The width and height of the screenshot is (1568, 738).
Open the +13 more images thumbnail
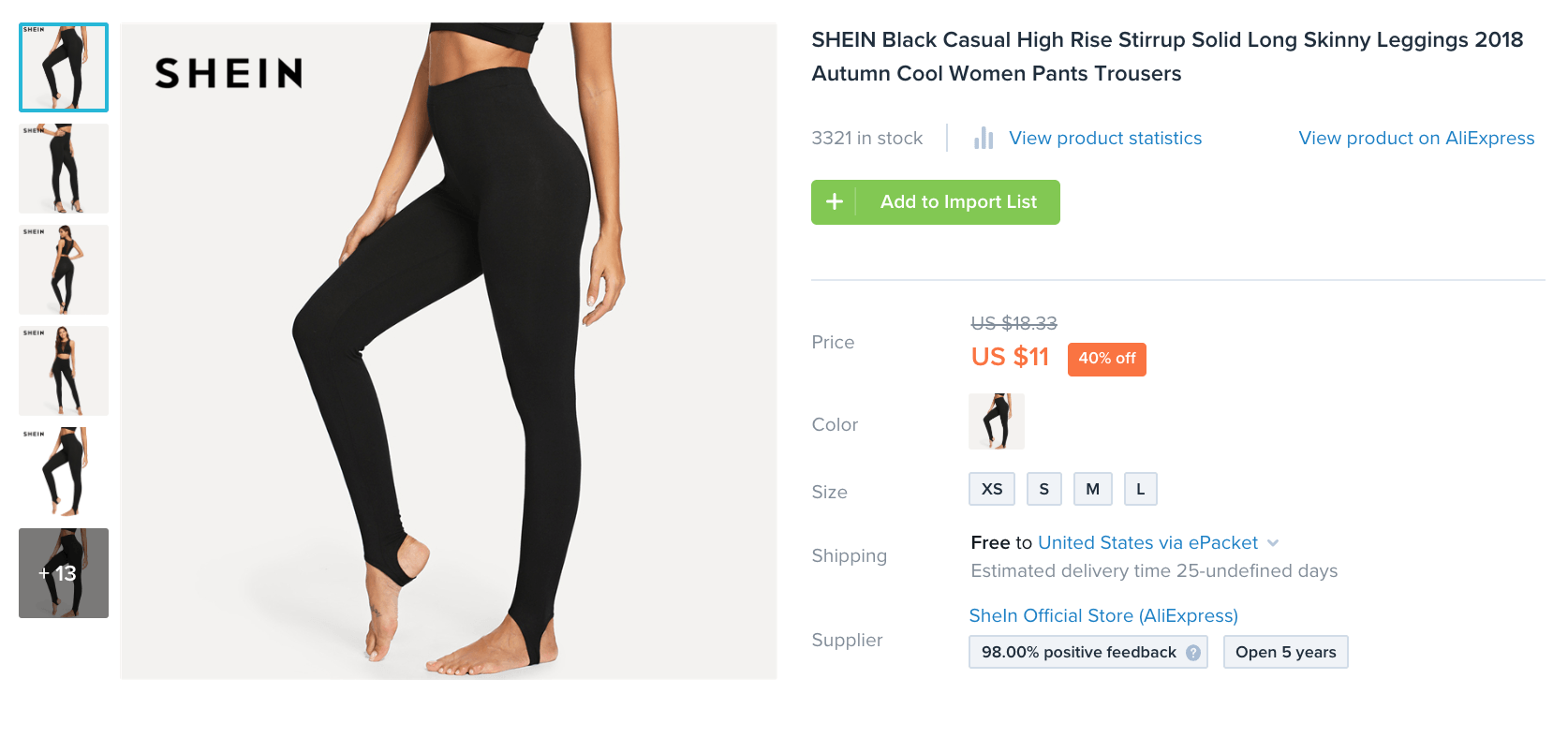[64, 573]
